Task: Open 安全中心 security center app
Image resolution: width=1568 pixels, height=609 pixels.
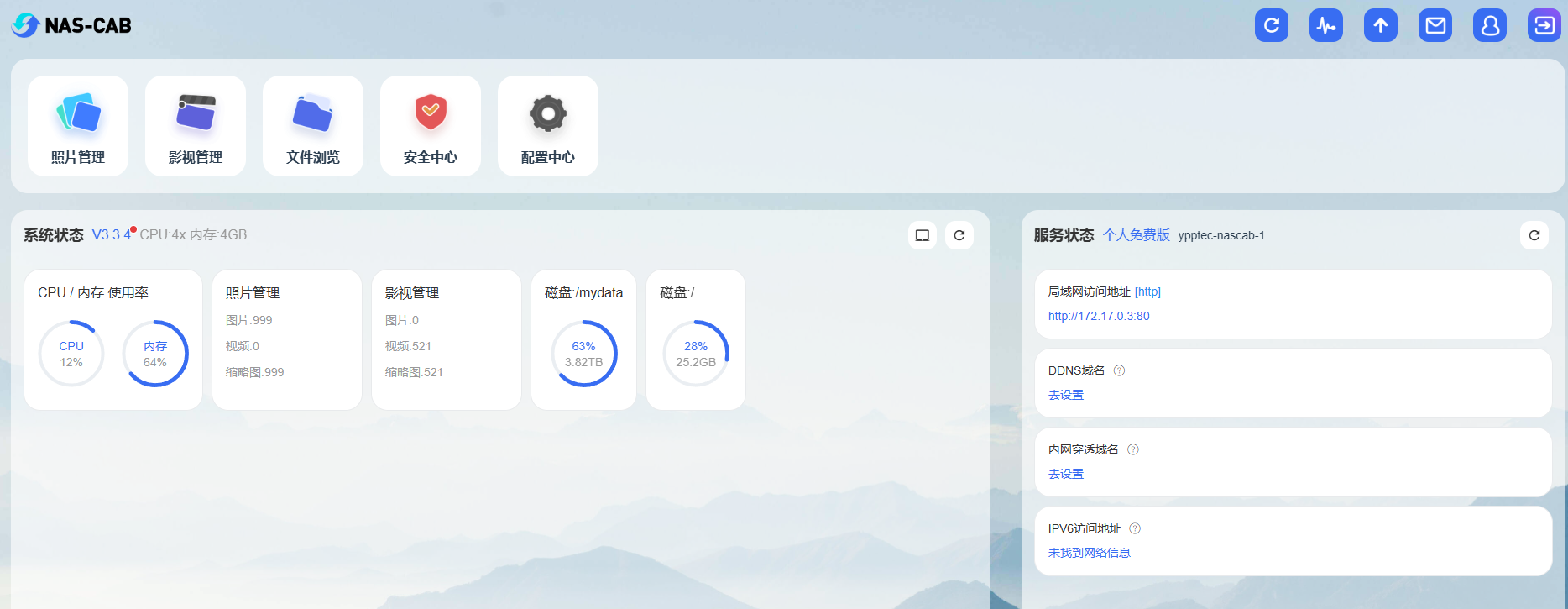Action: pos(431,126)
